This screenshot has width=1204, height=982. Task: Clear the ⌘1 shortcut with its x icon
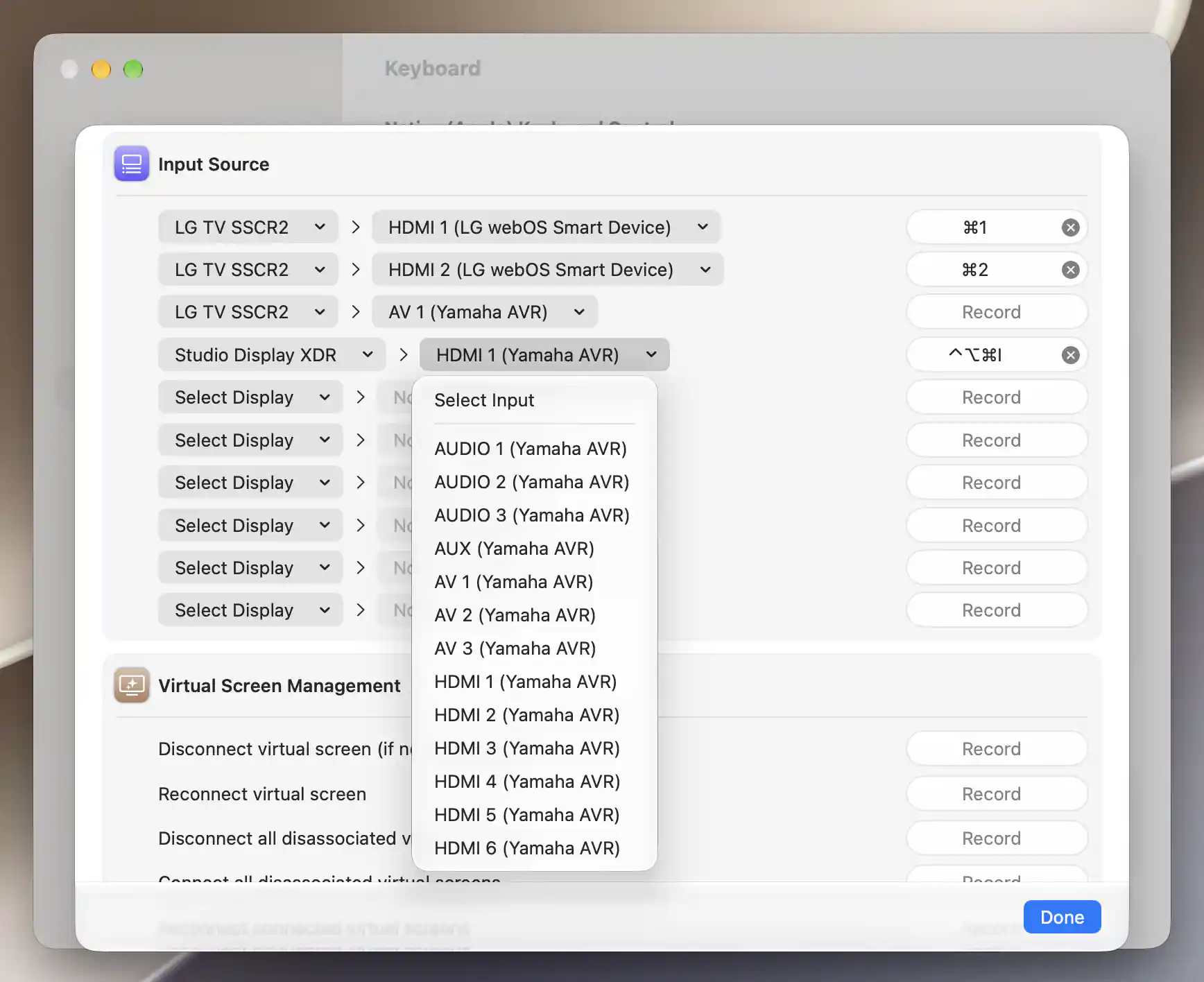tap(1070, 227)
